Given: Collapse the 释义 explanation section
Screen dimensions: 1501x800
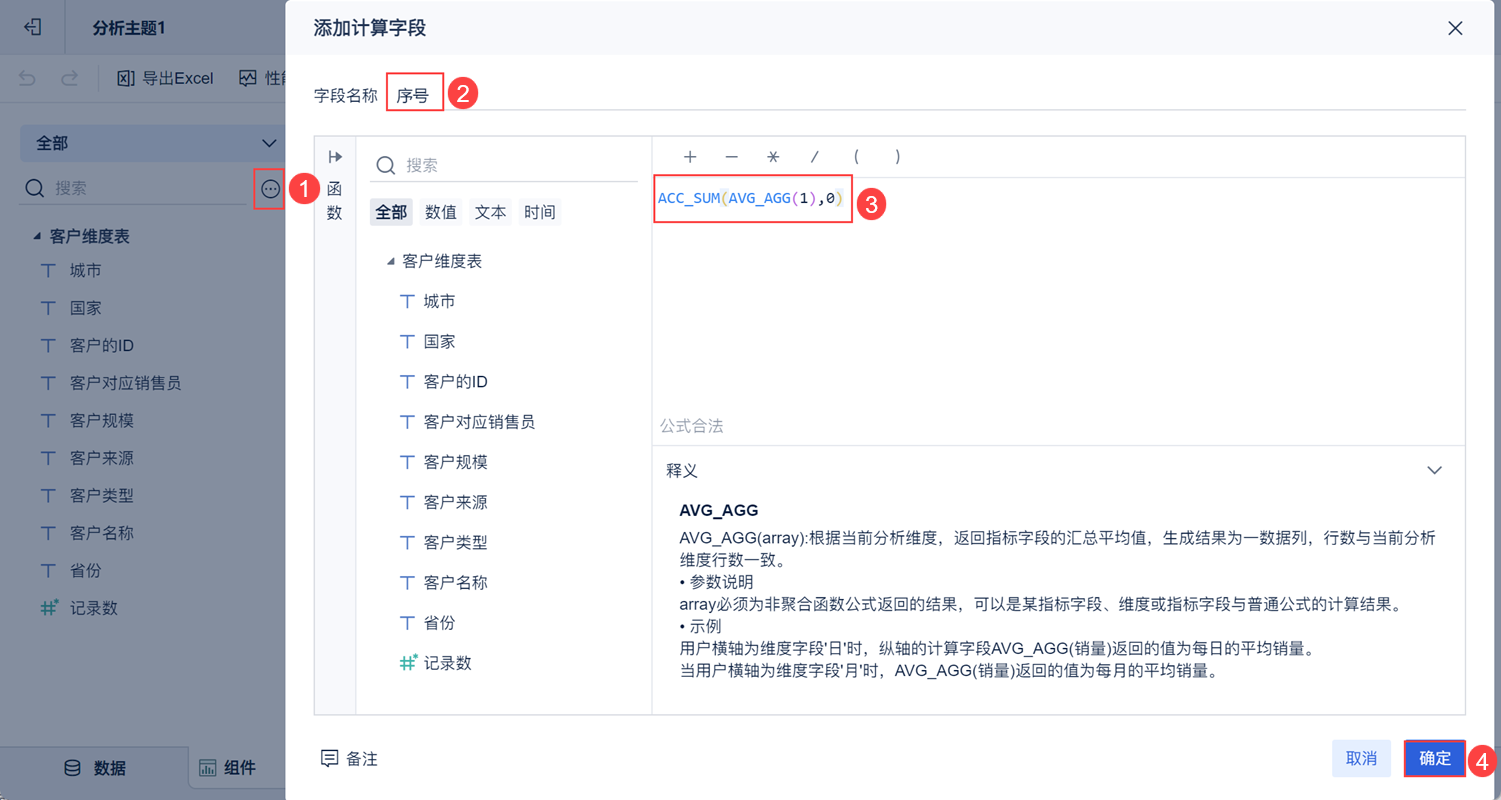Looking at the screenshot, I should (1434, 470).
